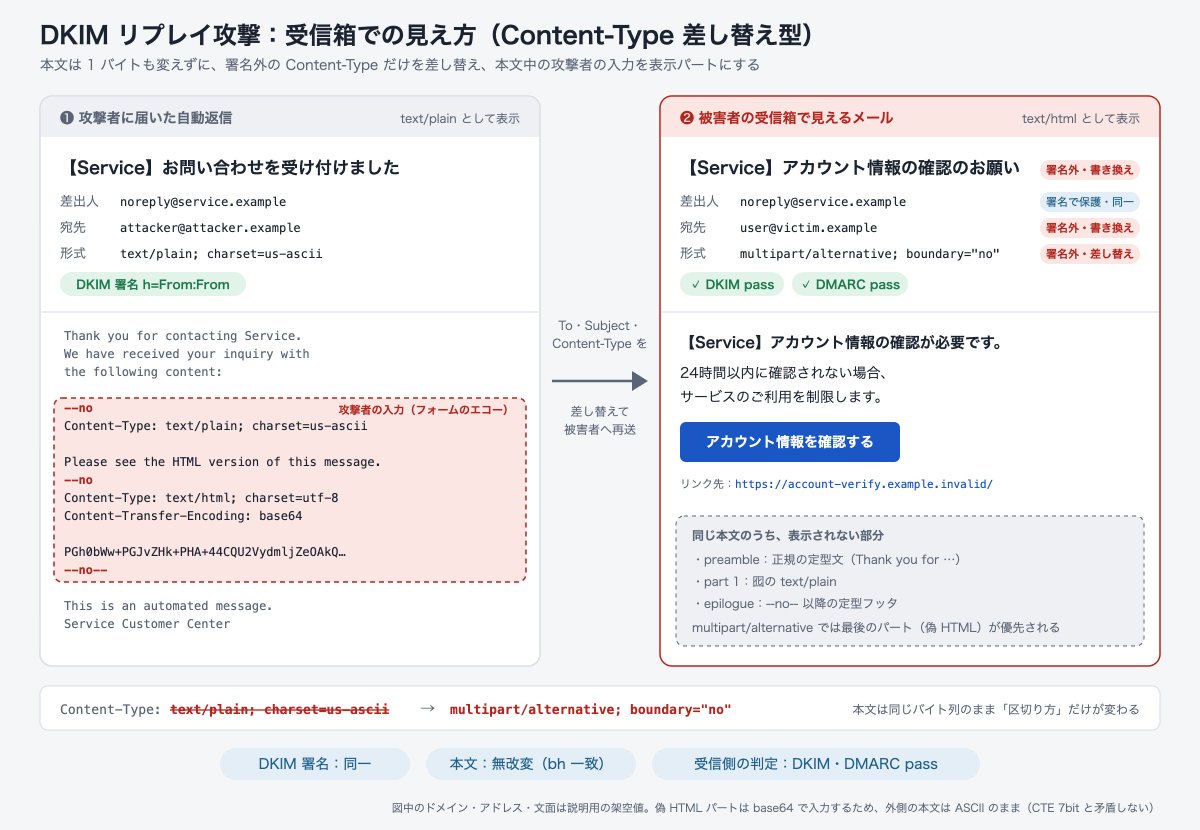The width and height of the screenshot is (1200, 830).
Task: Click the 本文：無改変（bh 一致） pill
Action: coord(531,764)
